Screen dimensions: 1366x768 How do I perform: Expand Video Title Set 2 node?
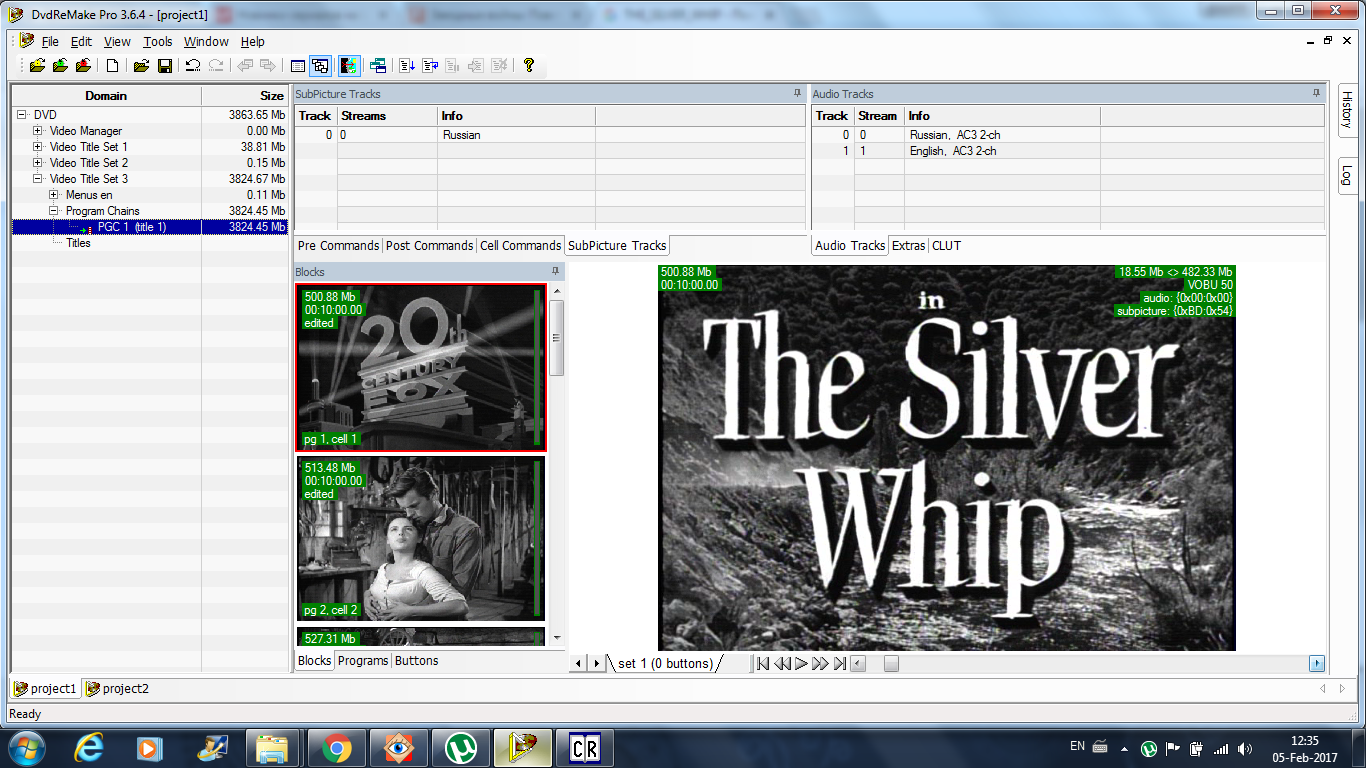pos(38,163)
